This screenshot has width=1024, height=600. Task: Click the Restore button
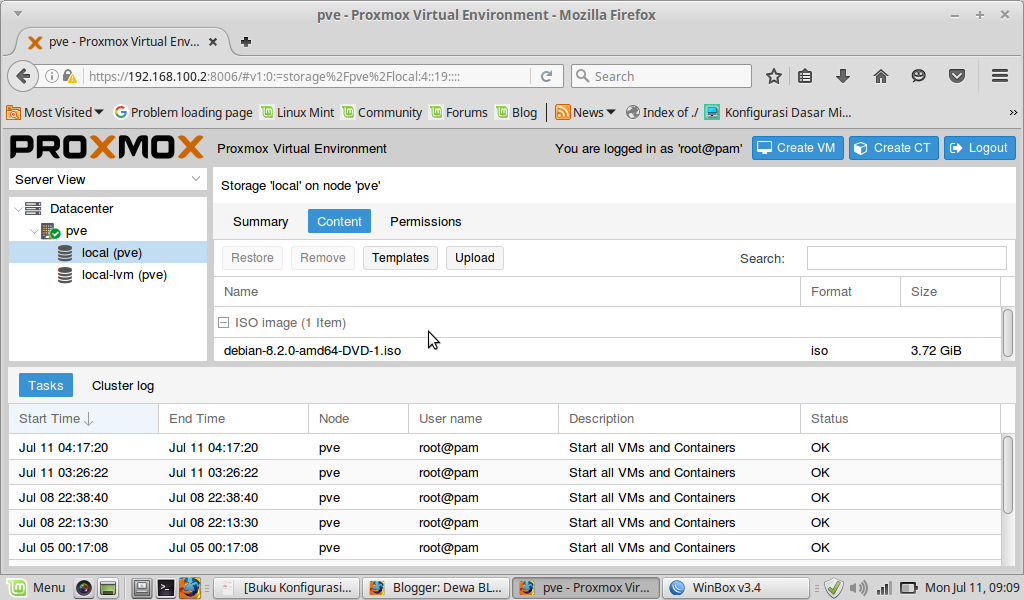click(252, 258)
